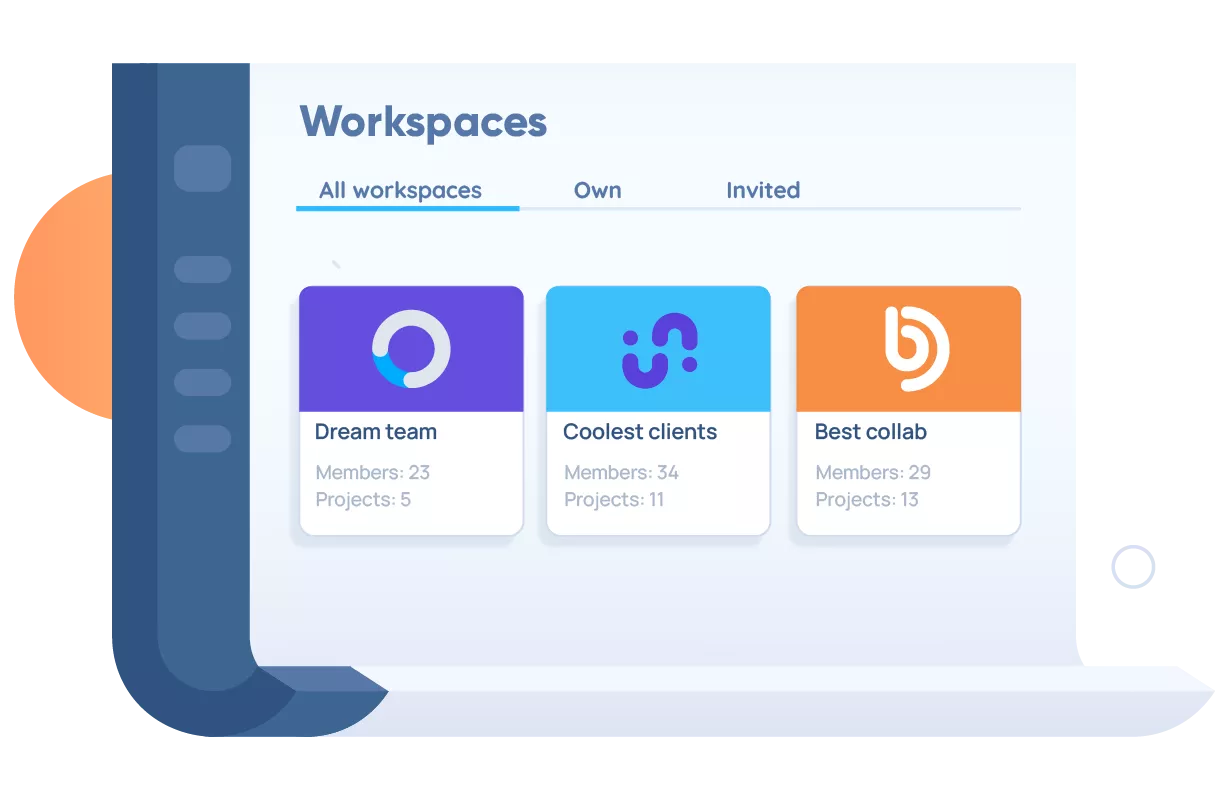Click 'Members: 29' on Best collab card
This screenshot has width=1230, height=800.
coord(873,472)
